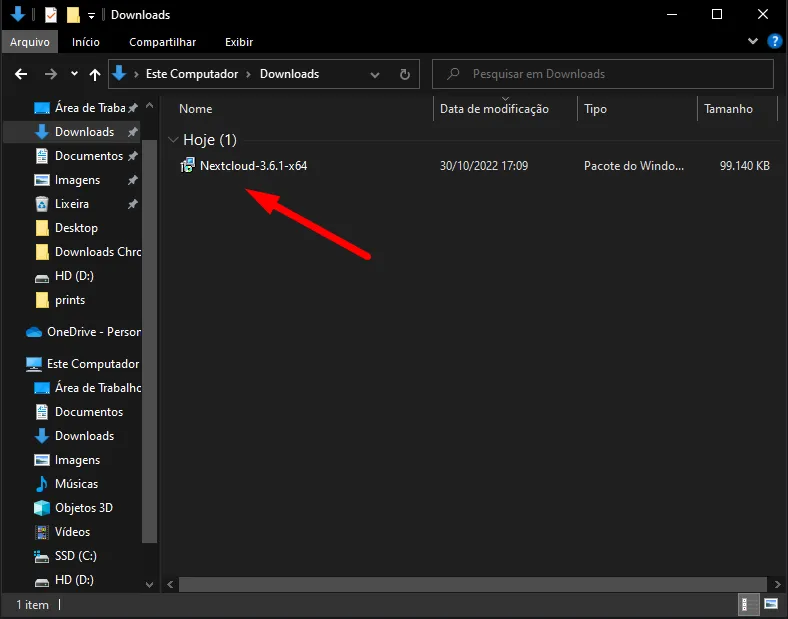Click the 30/10/2022 17:09 date cell

tap(484, 166)
